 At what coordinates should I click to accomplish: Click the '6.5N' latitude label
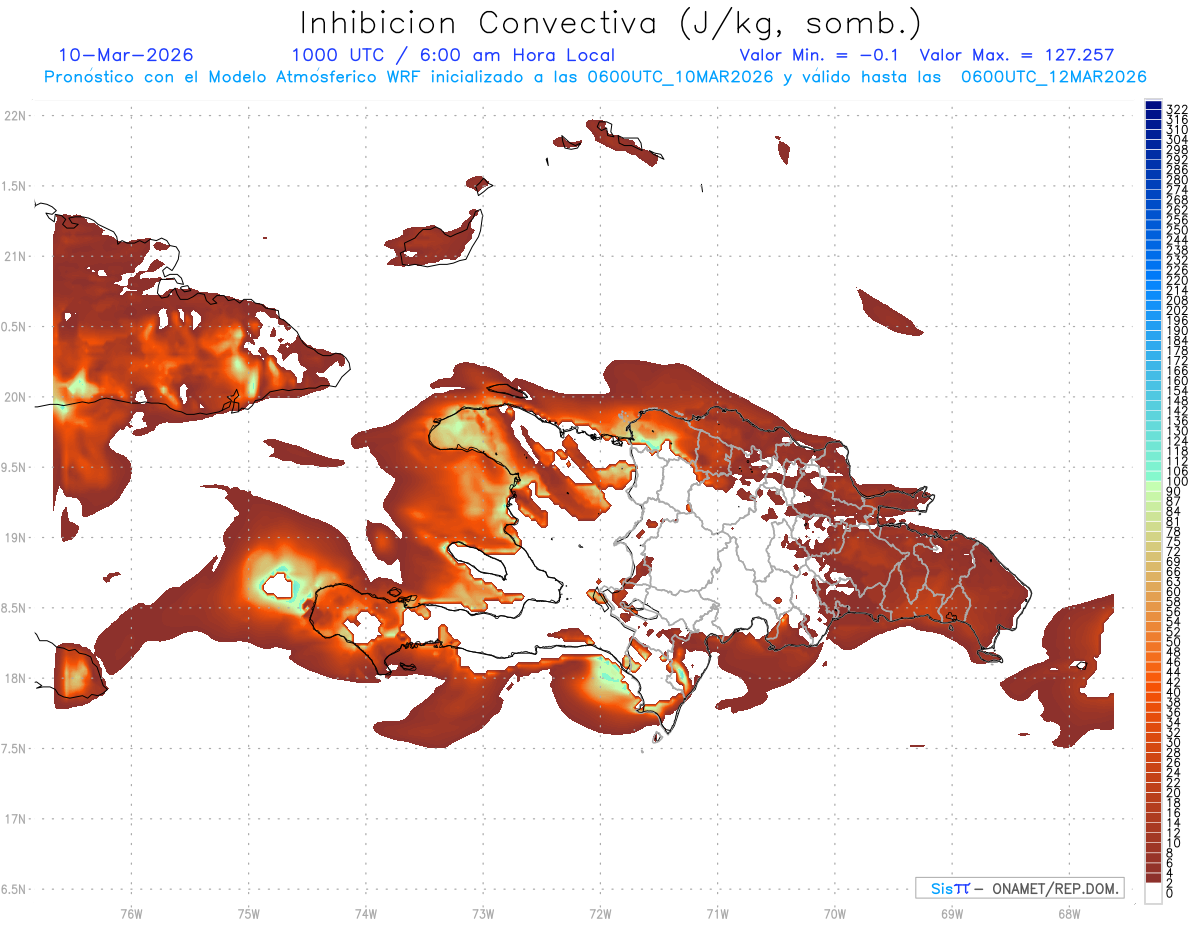tap(15, 889)
